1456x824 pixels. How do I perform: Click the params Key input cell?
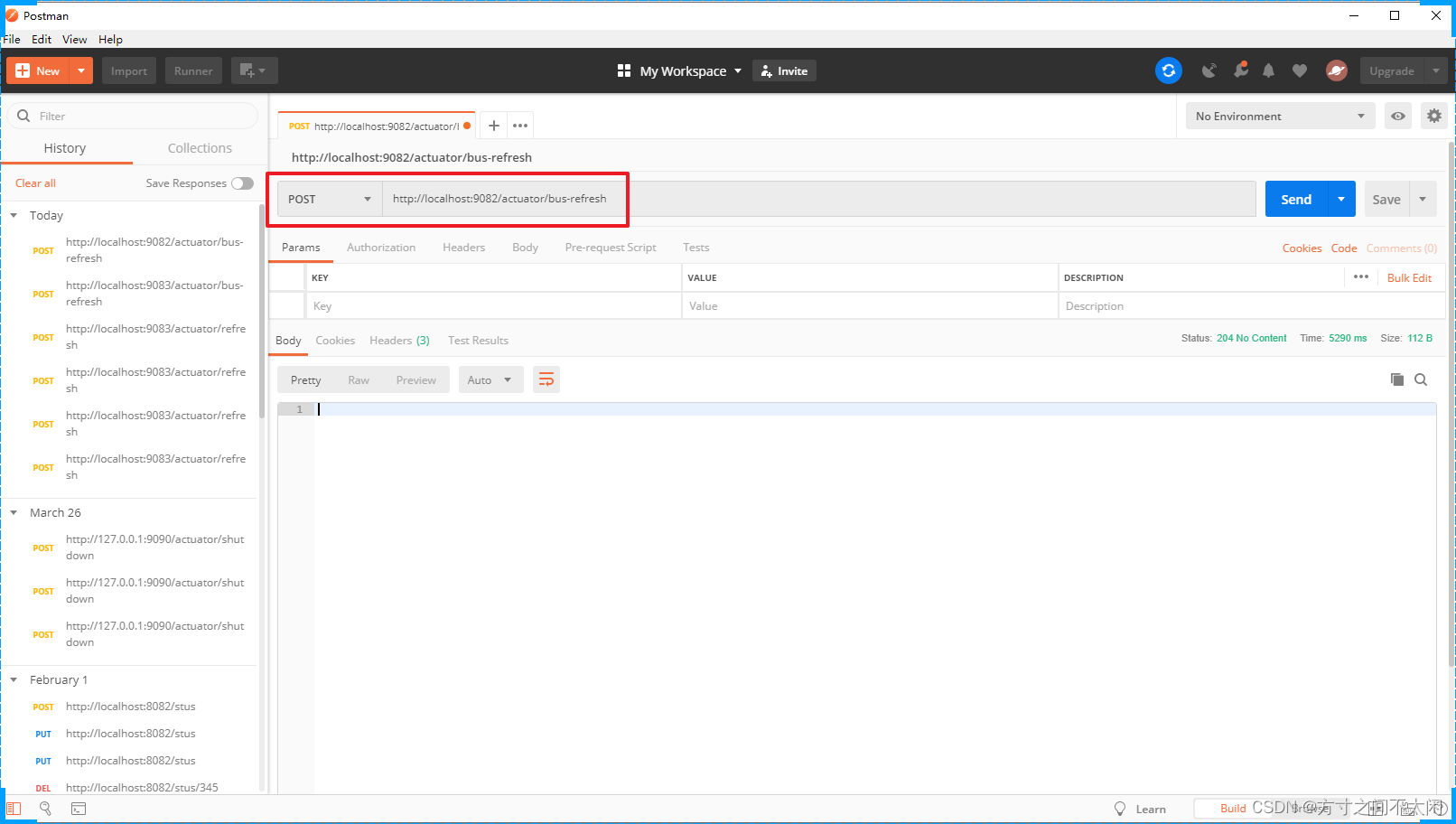coord(493,305)
